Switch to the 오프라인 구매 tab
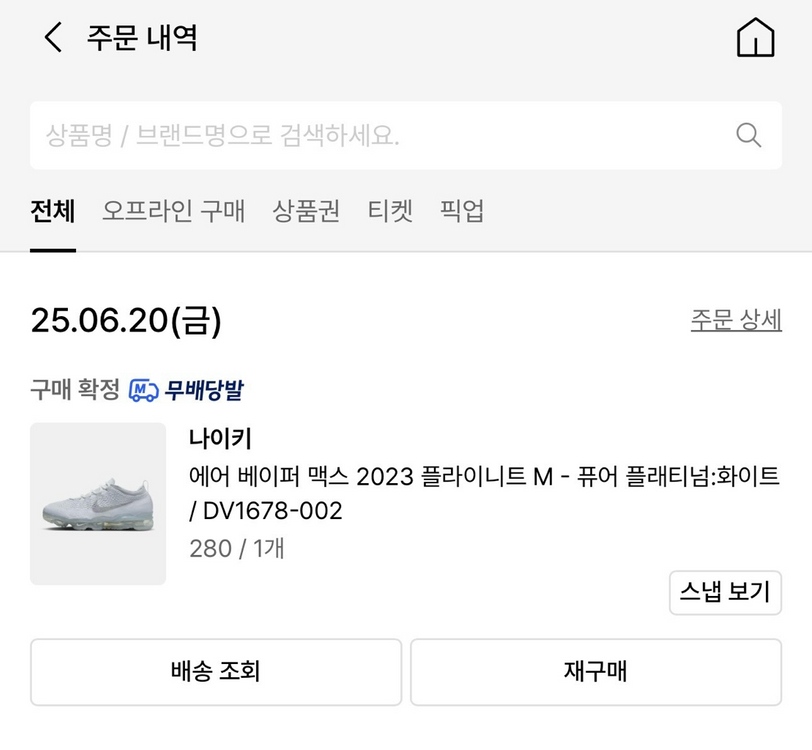 coord(175,210)
